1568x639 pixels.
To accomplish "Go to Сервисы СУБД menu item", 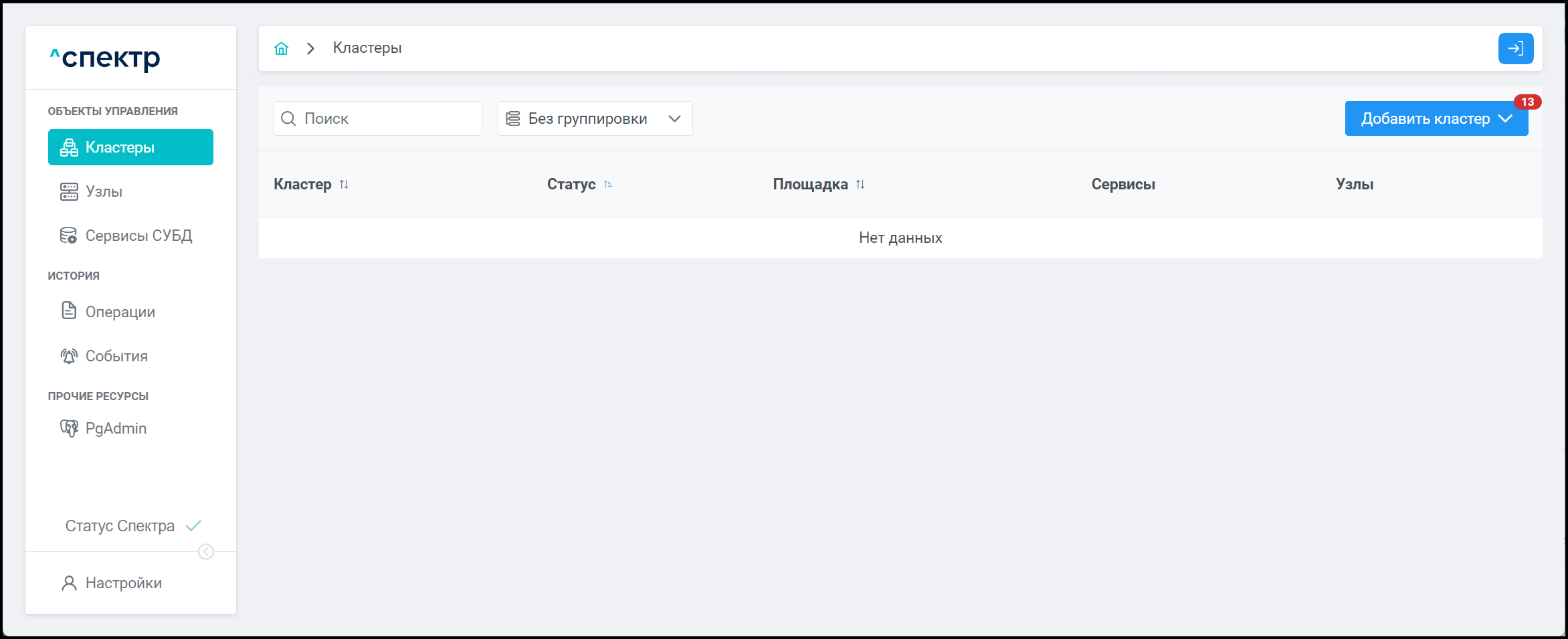I will (x=138, y=236).
